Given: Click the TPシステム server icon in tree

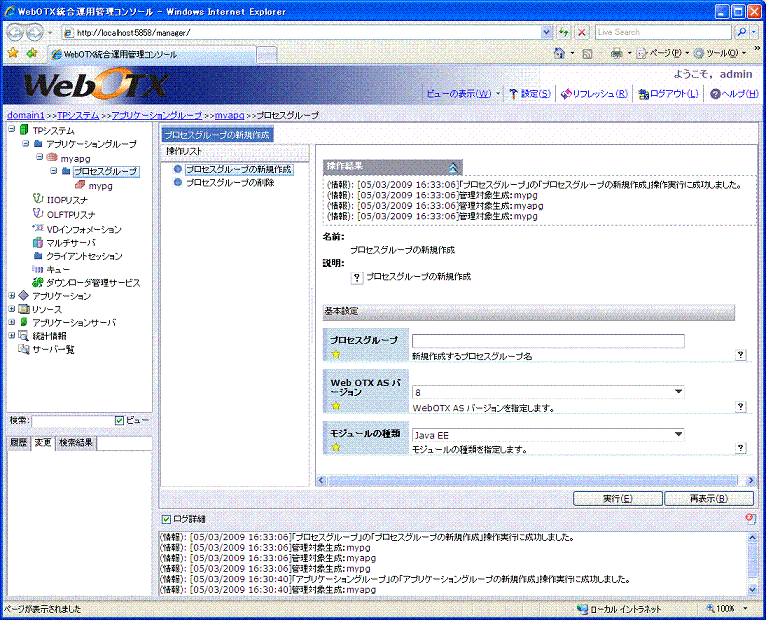Looking at the screenshot, I should (x=24, y=130).
